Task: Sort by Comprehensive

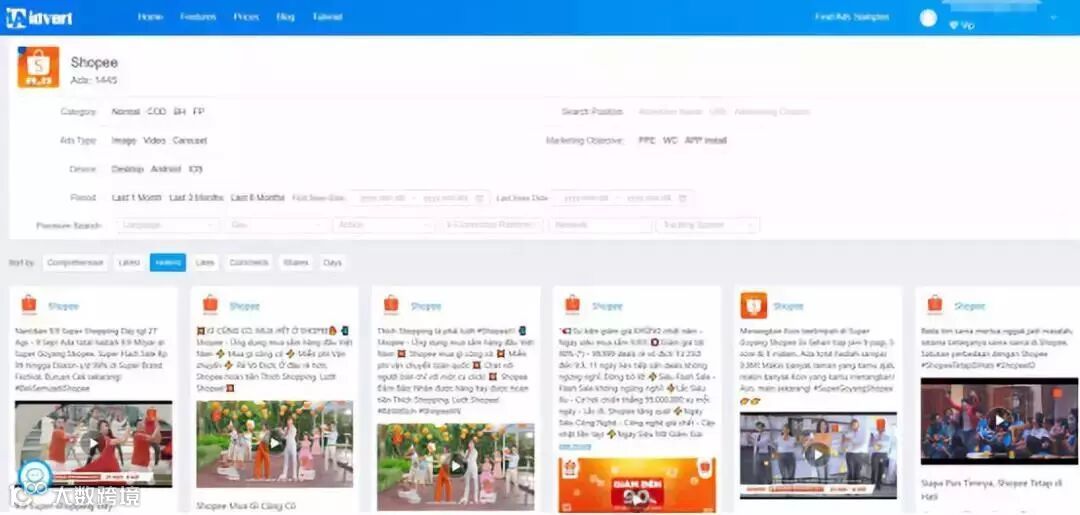Action: pyautogui.click(x=75, y=262)
